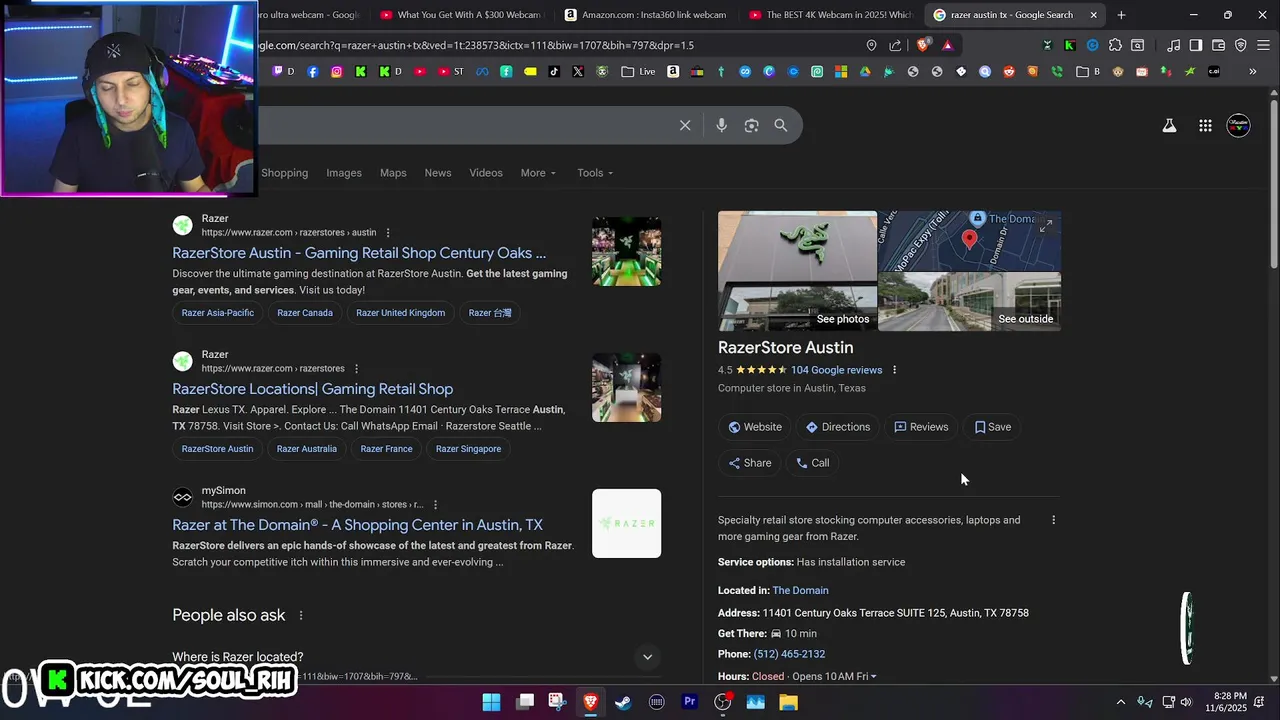
Task: Open 'RazerStore Austin - Gaming Retail Shop' result
Action: click(359, 253)
